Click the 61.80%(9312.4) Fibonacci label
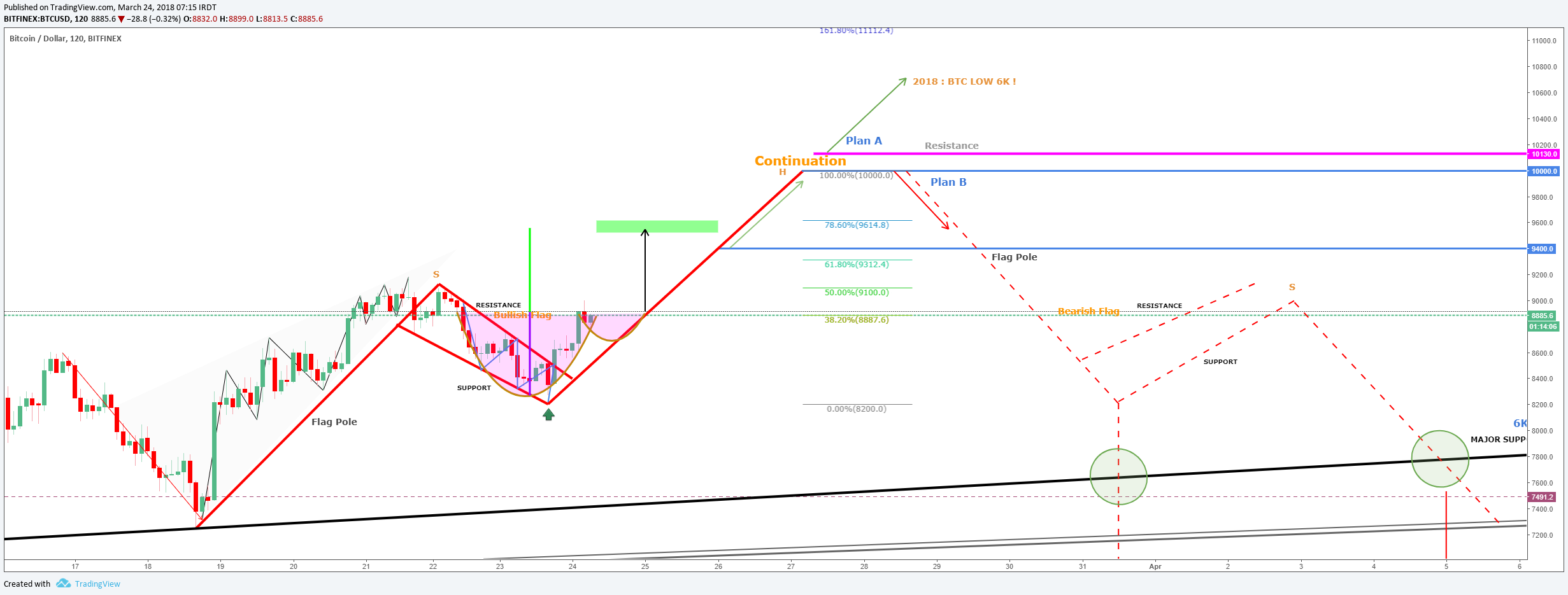The height and width of the screenshot is (595, 1568). point(857,265)
